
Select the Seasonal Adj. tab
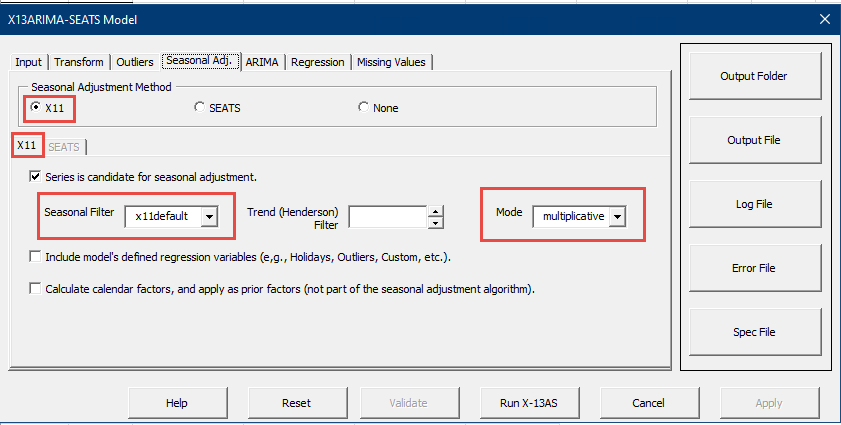pos(199,61)
